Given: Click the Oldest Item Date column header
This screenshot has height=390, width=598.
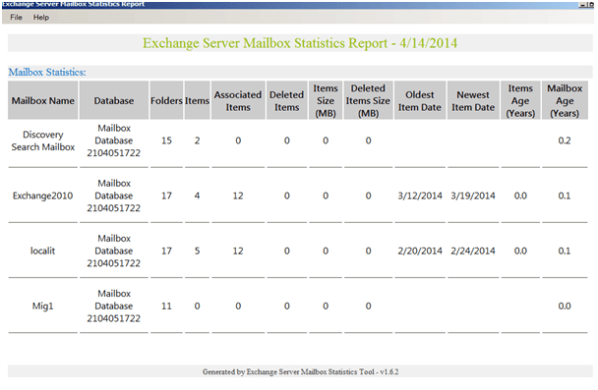Looking at the screenshot, I should [x=420, y=101].
